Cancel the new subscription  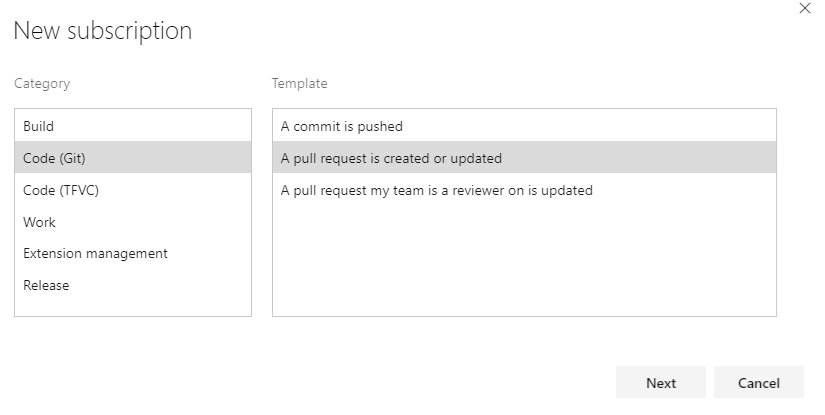click(x=758, y=383)
